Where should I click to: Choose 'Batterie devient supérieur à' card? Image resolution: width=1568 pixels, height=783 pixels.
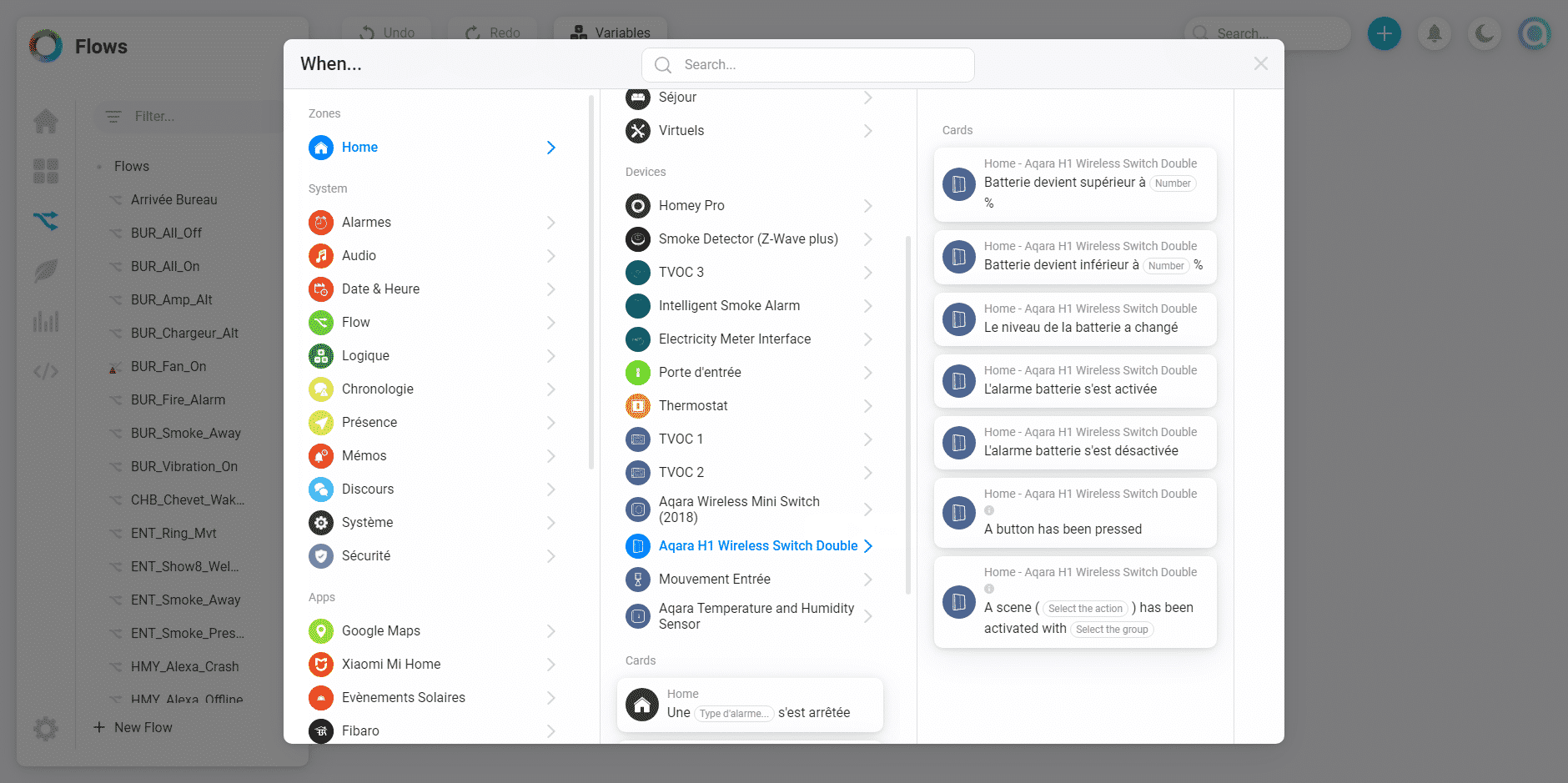tap(1075, 184)
